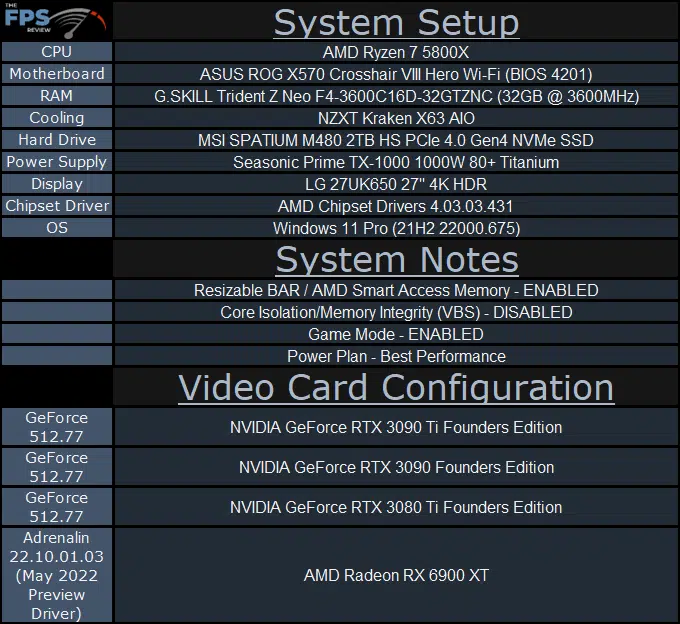Image resolution: width=680 pixels, height=624 pixels.
Task: Click the Core Isolation DISABLED note
Action: [x=396, y=312]
